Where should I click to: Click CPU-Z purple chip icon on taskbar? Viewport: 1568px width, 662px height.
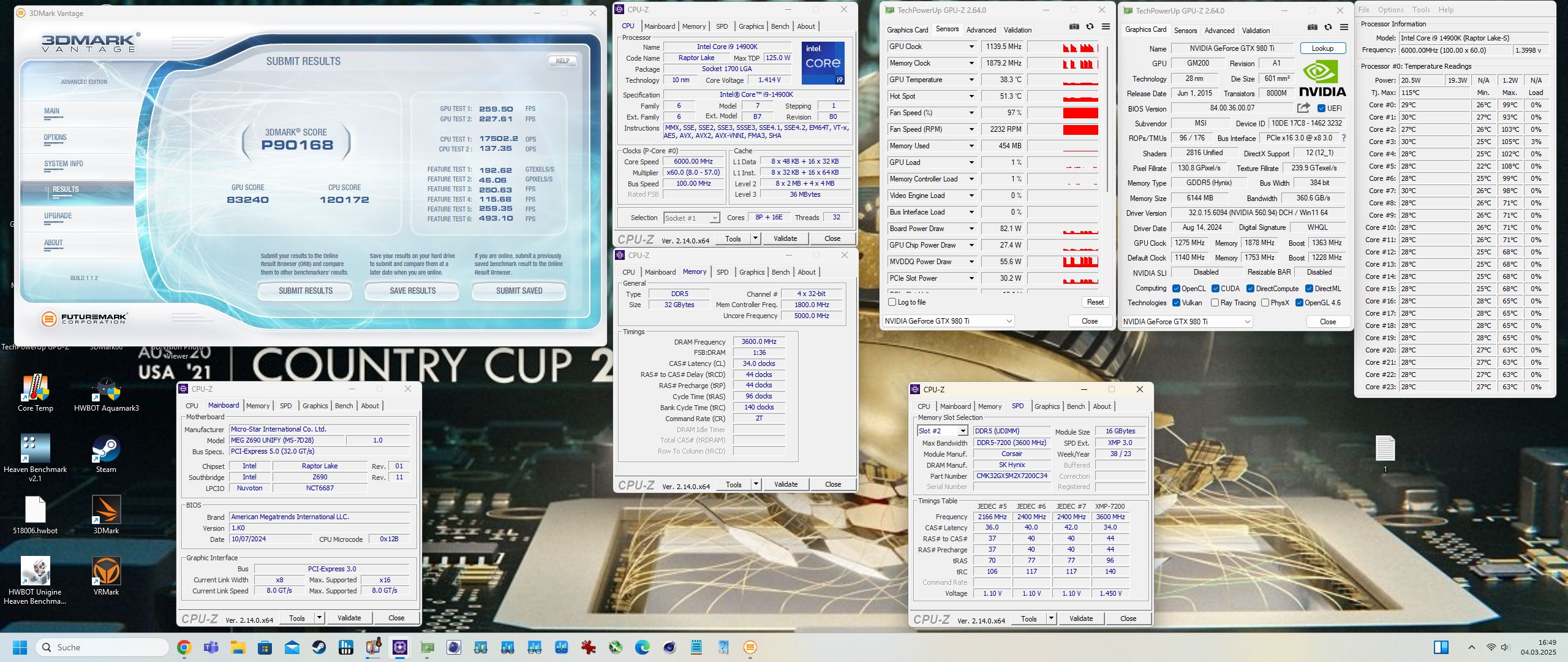click(x=400, y=647)
